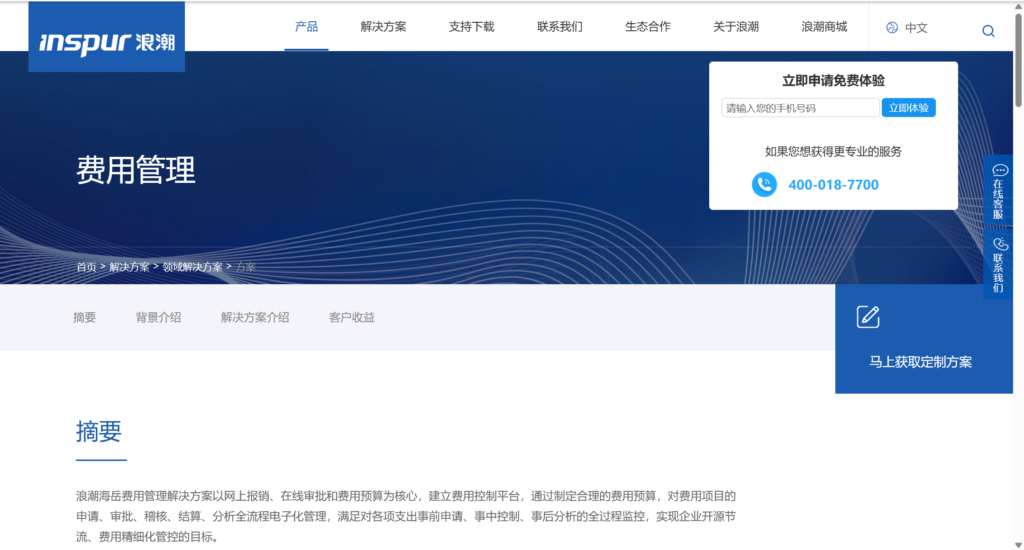Go to 联系我们 in top navigation
The height and width of the screenshot is (550, 1024).
pyautogui.click(x=559, y=27)
